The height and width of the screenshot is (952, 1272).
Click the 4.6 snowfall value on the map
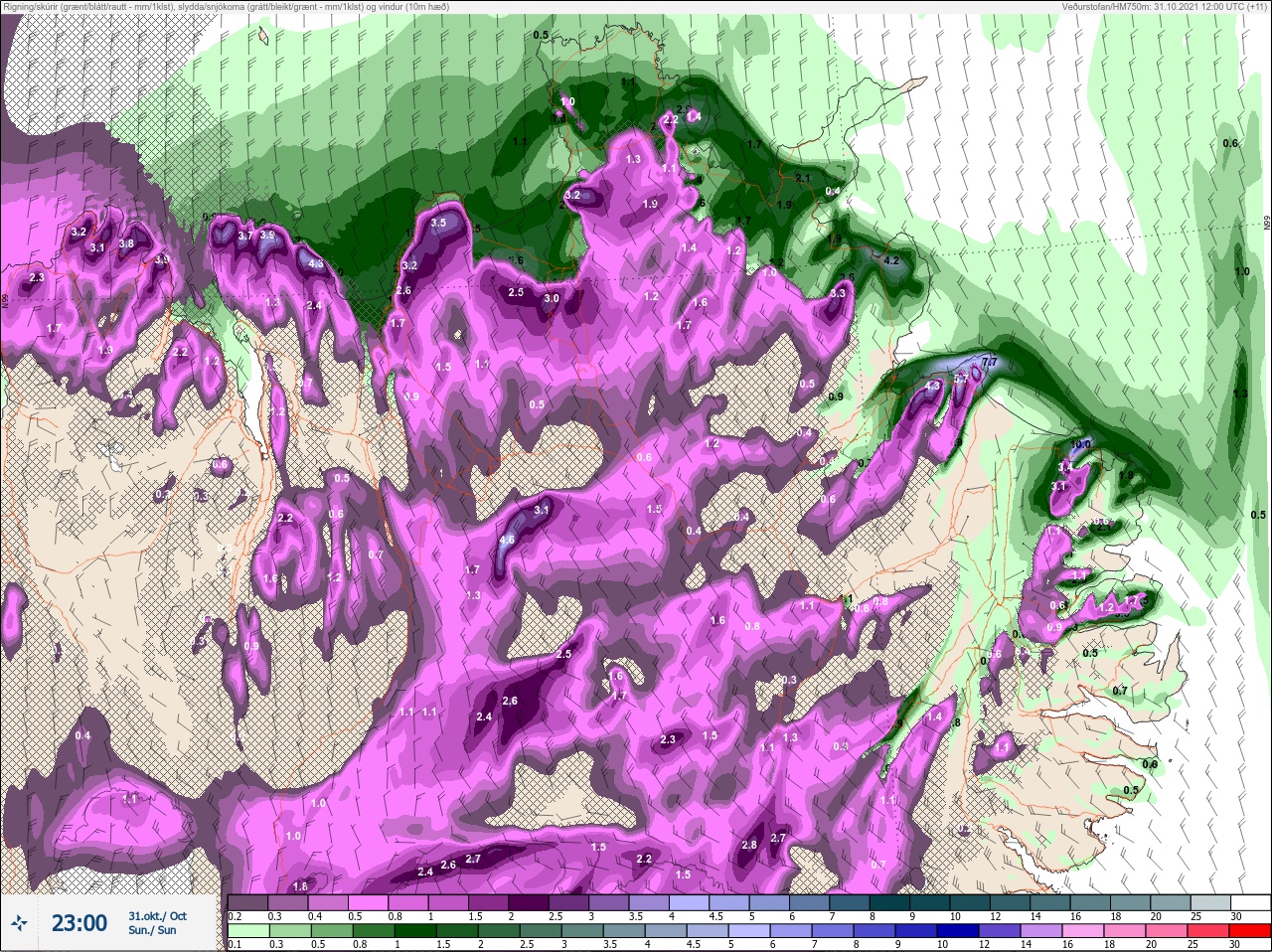pyautogui.click(x=507, y=541)
